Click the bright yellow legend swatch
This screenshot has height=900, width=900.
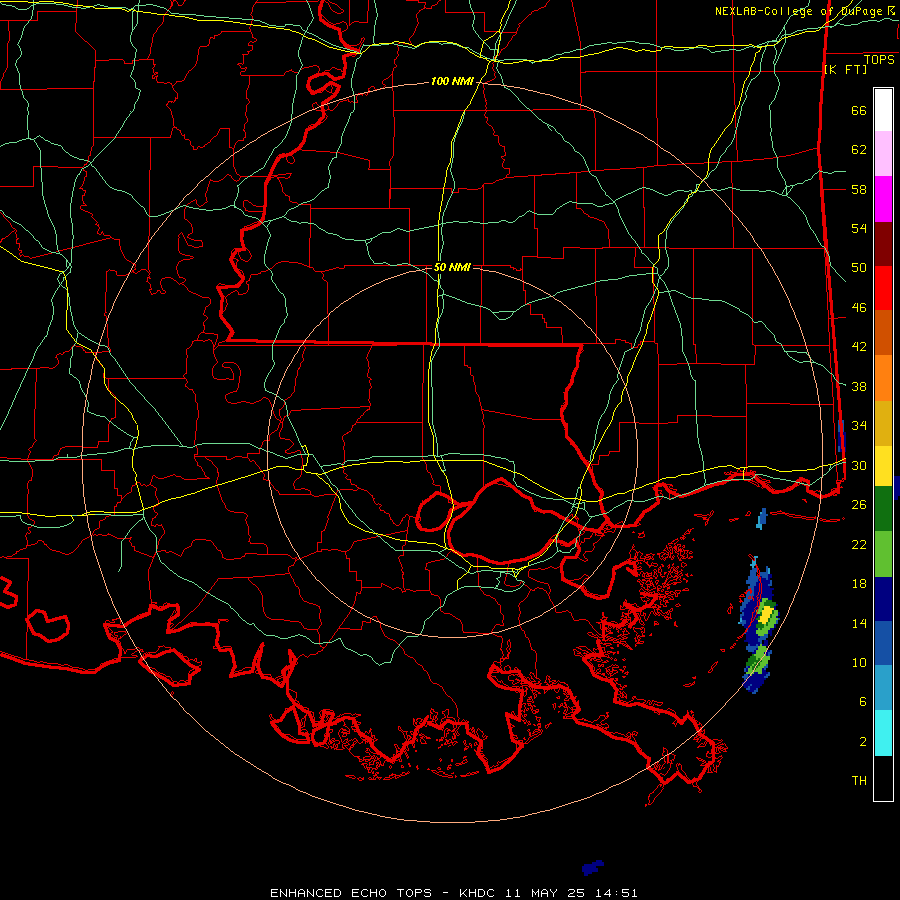pyautogui.click(x=883, y=466)
